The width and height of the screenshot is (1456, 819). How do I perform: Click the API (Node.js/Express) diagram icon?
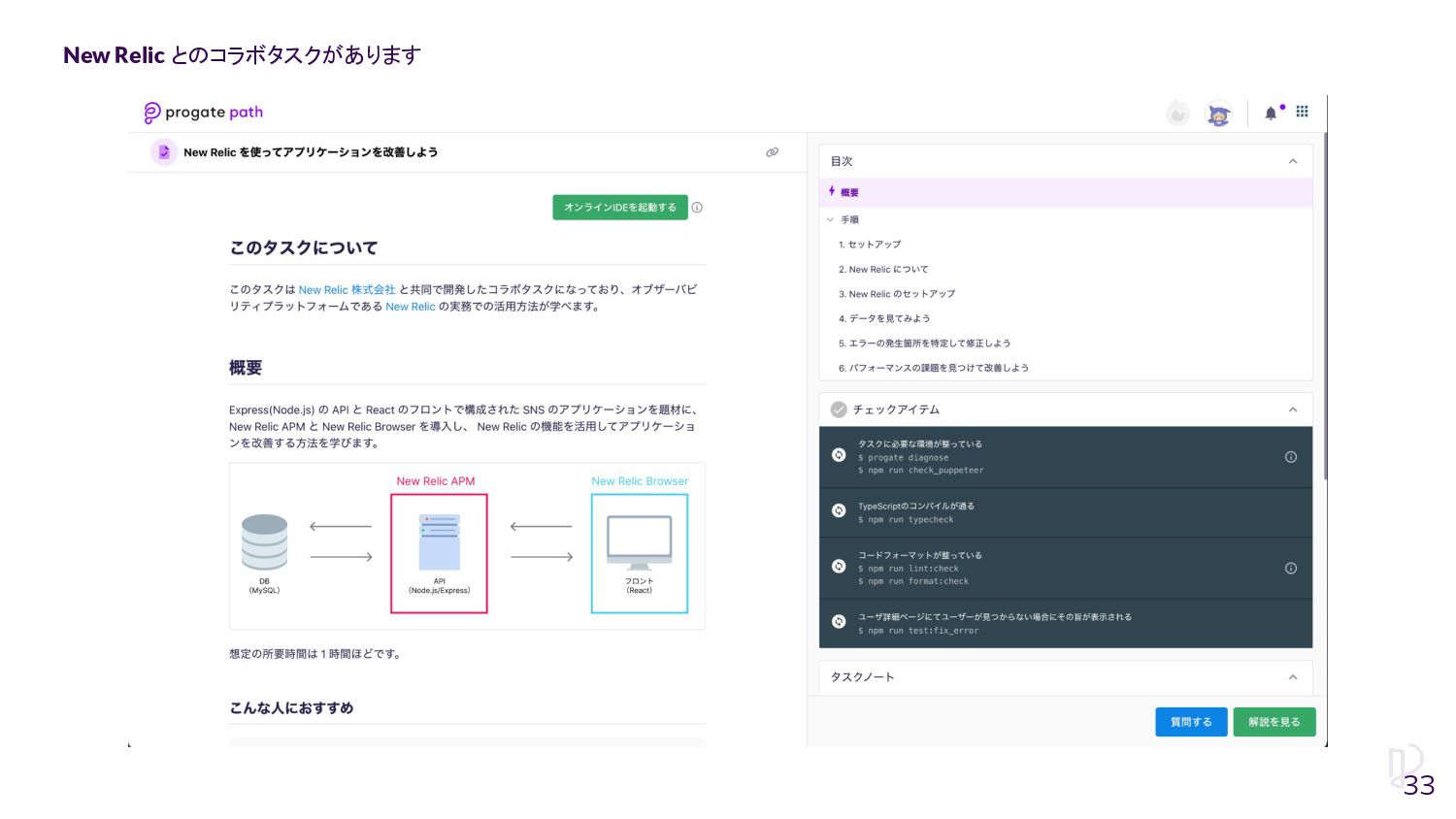click(x=439, y=541)
